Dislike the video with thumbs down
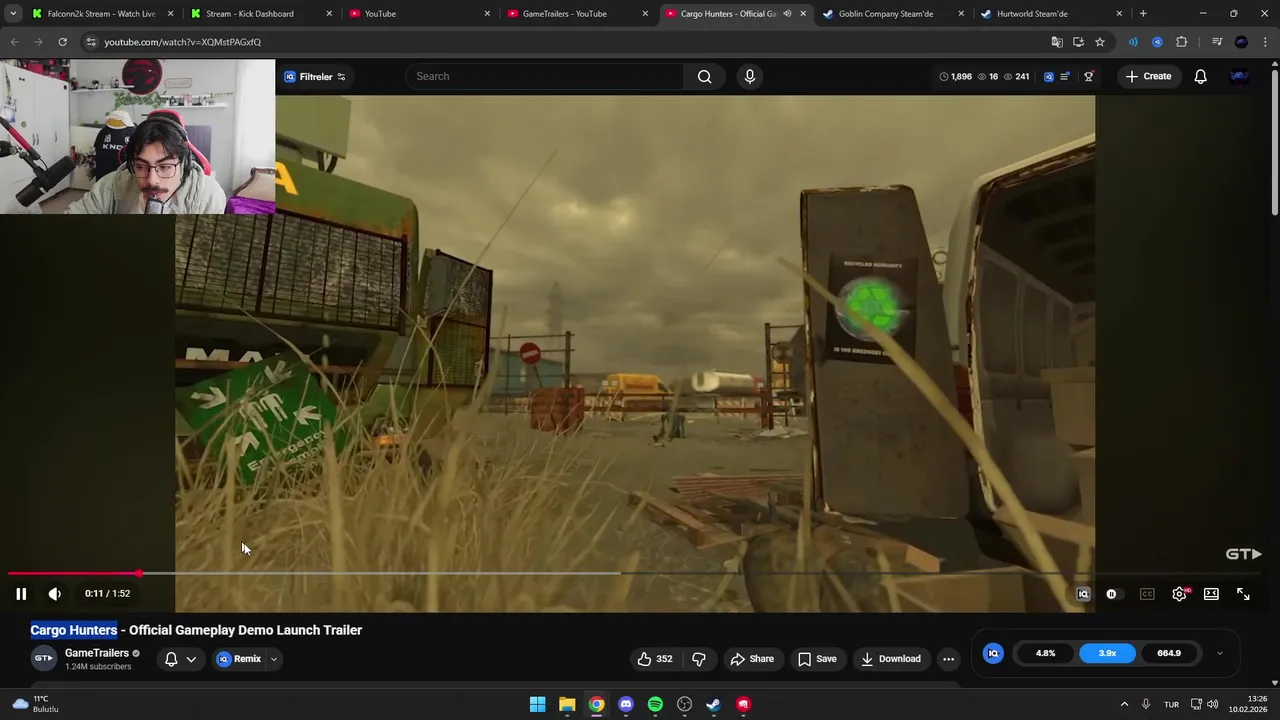 (699, 659)
